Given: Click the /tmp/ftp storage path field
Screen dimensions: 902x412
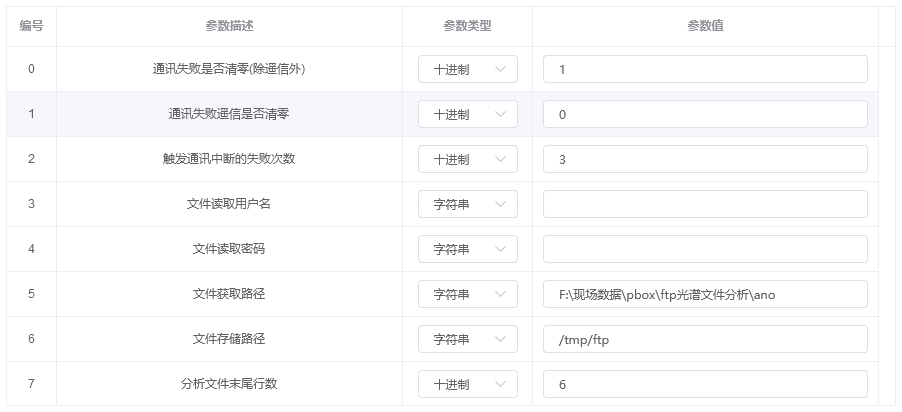Looking at the screenshot, I should (x=705, y=339).
